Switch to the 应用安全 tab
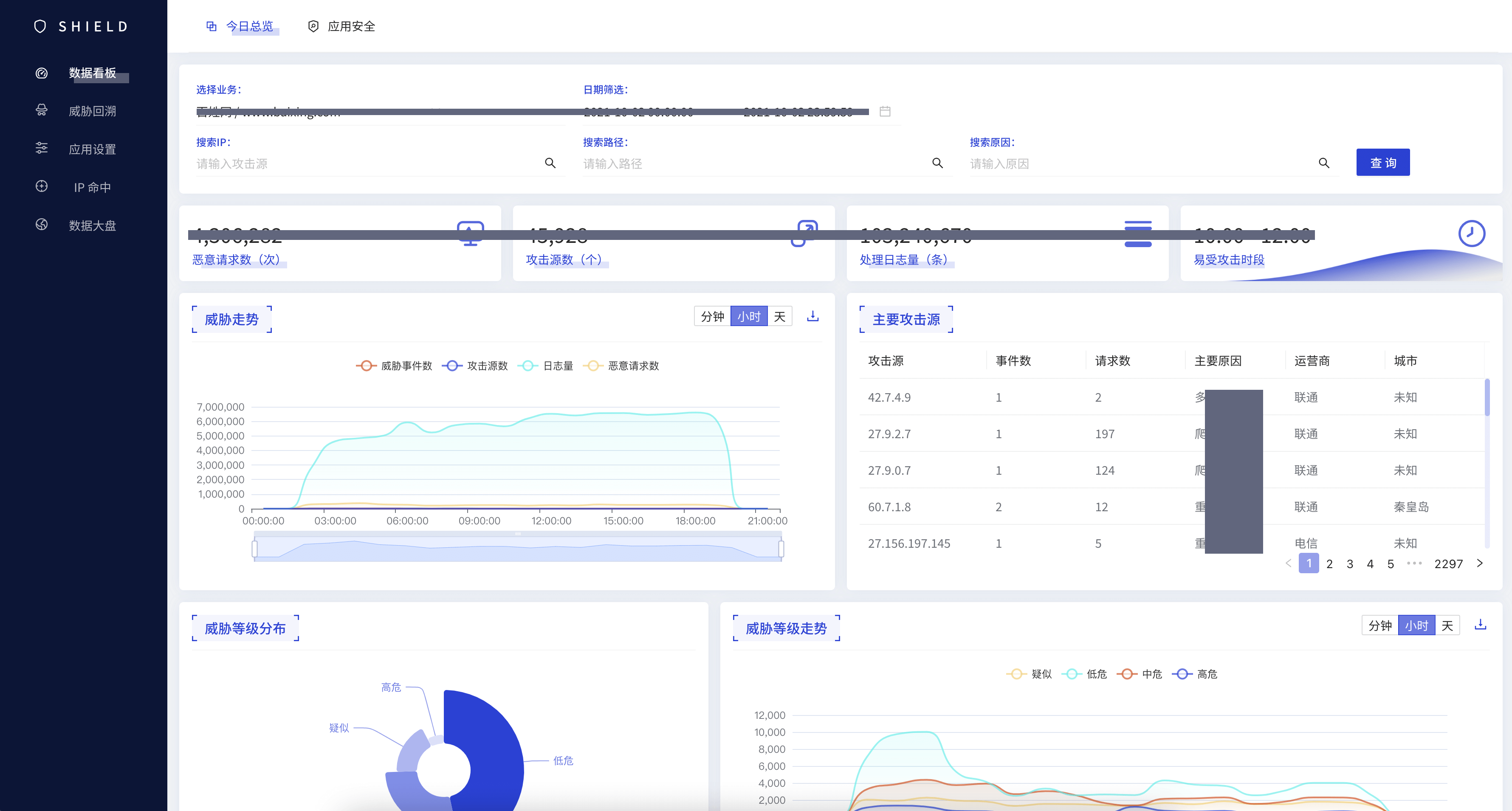Image resolution: width=1512 pixels, height=811 pixels. [351, 26]
